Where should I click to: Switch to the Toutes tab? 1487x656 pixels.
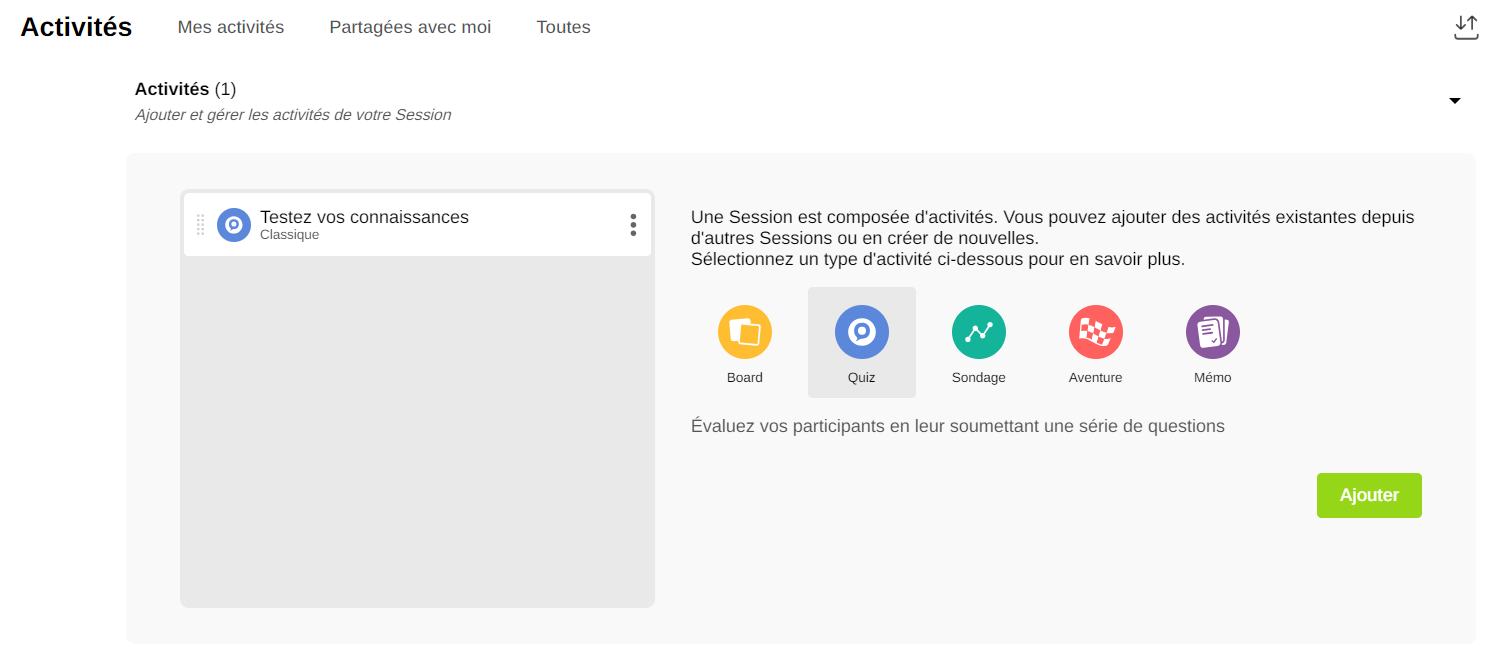pos(563,28)
